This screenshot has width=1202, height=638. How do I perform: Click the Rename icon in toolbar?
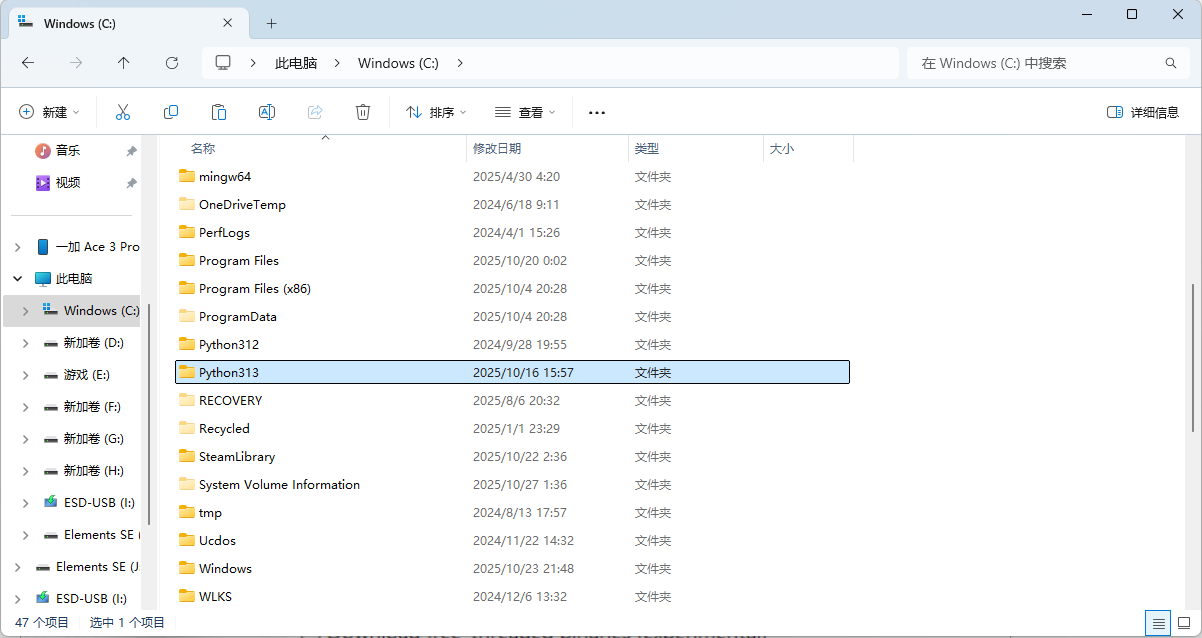pos(267,112)
